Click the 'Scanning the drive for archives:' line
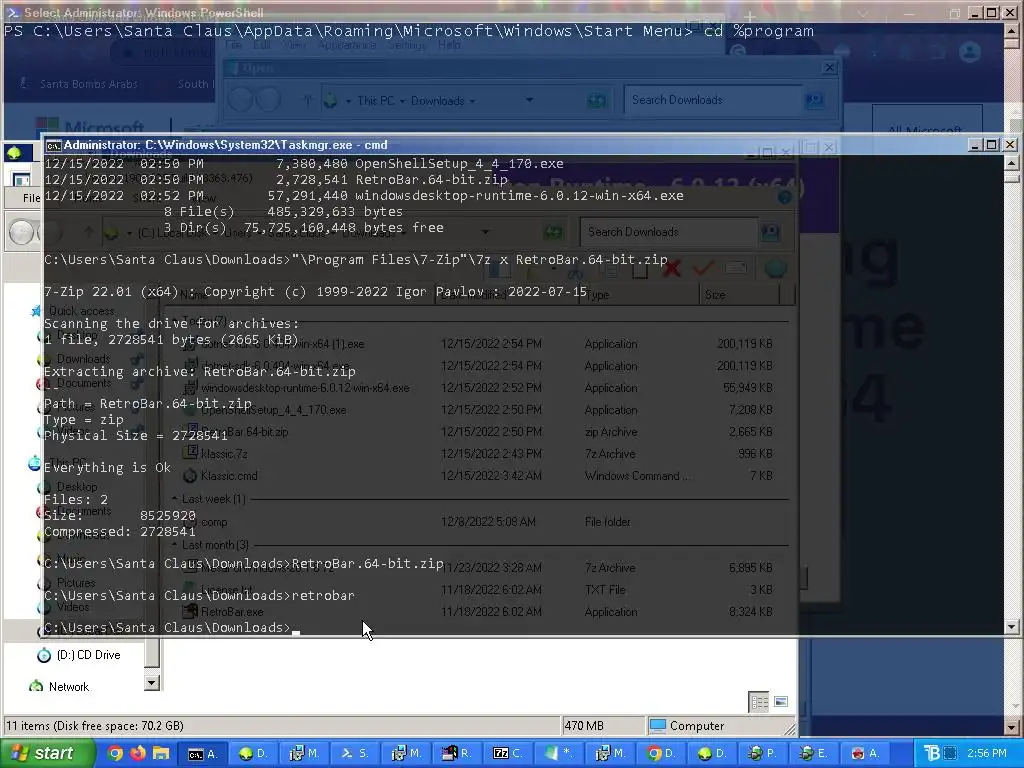 point(172,323)
